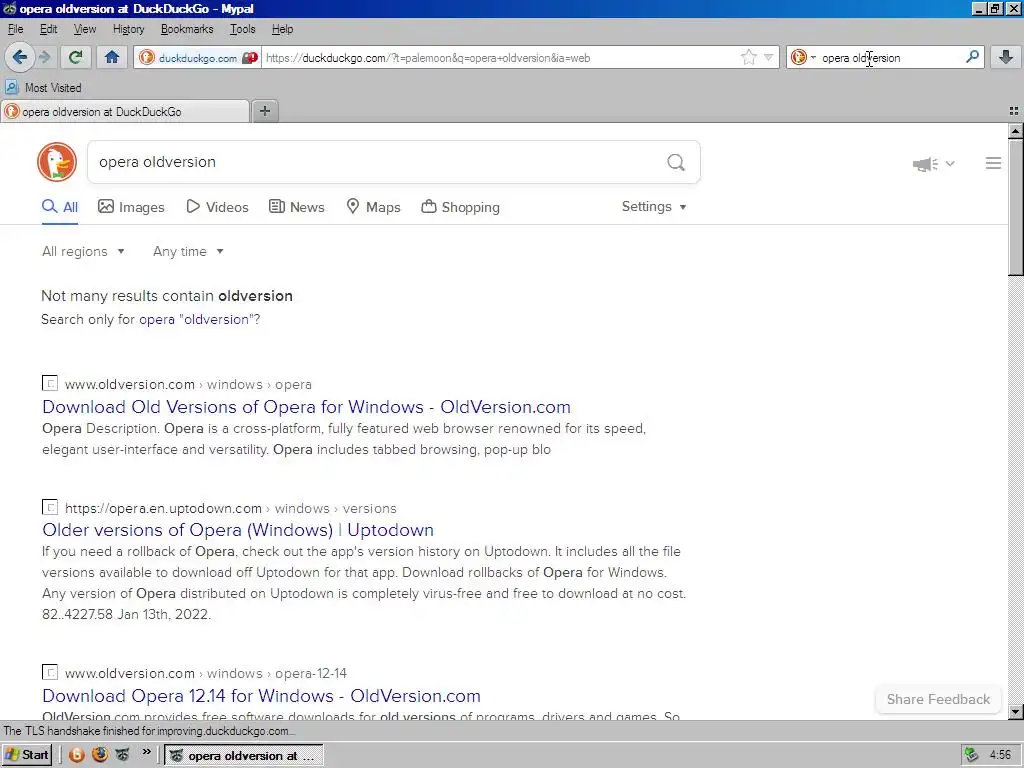Click the Most Visited bookmarks icon
1024x768 pixels.
point(11,88)
